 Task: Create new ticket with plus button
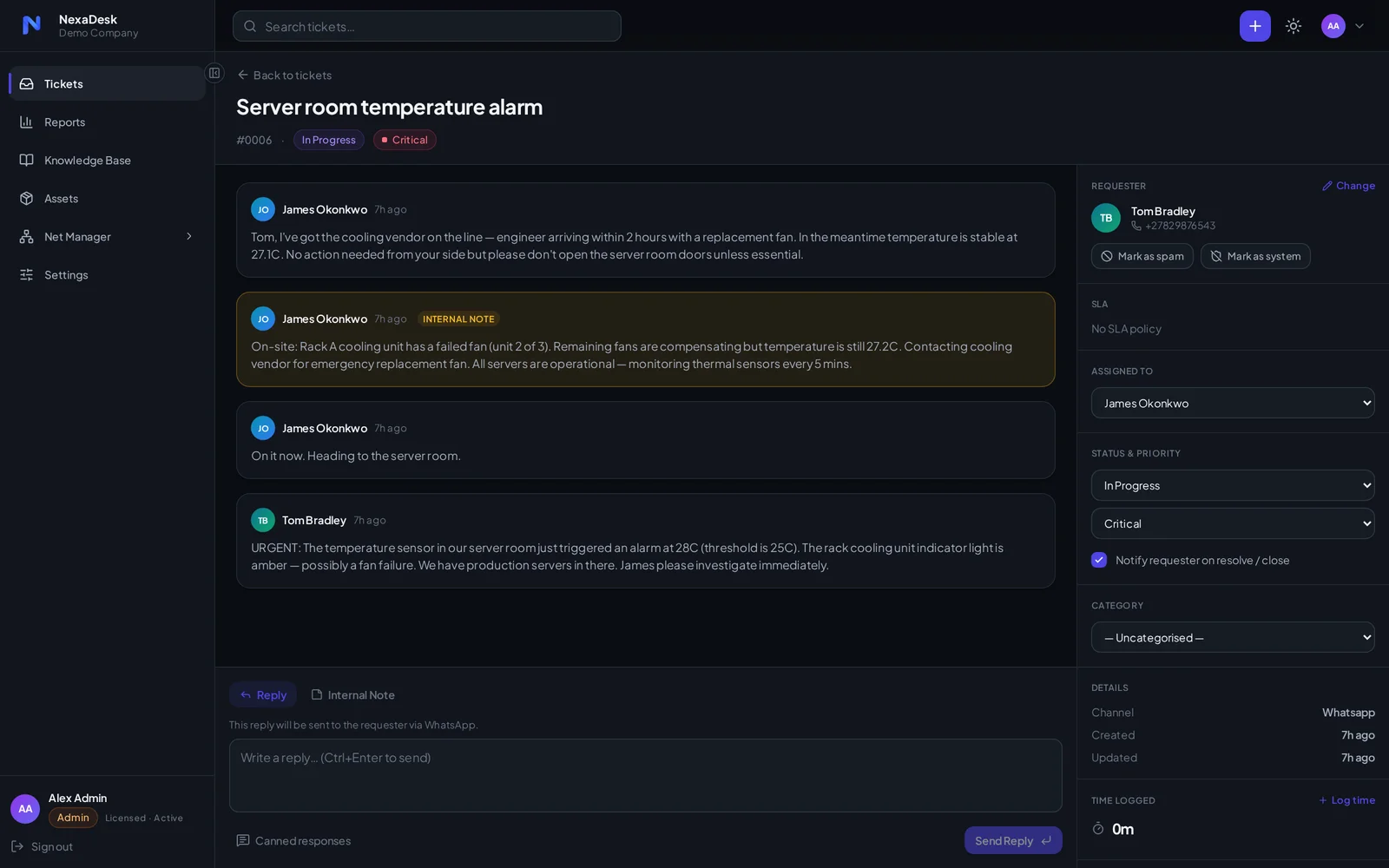click(1254, 26)
